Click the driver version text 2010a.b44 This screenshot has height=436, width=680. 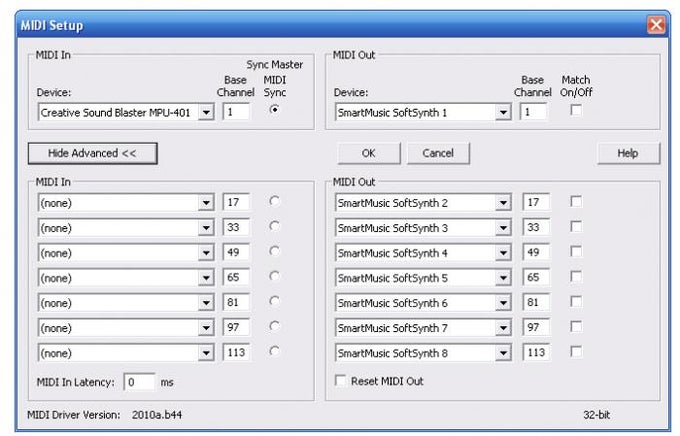[x=157, y=415]
